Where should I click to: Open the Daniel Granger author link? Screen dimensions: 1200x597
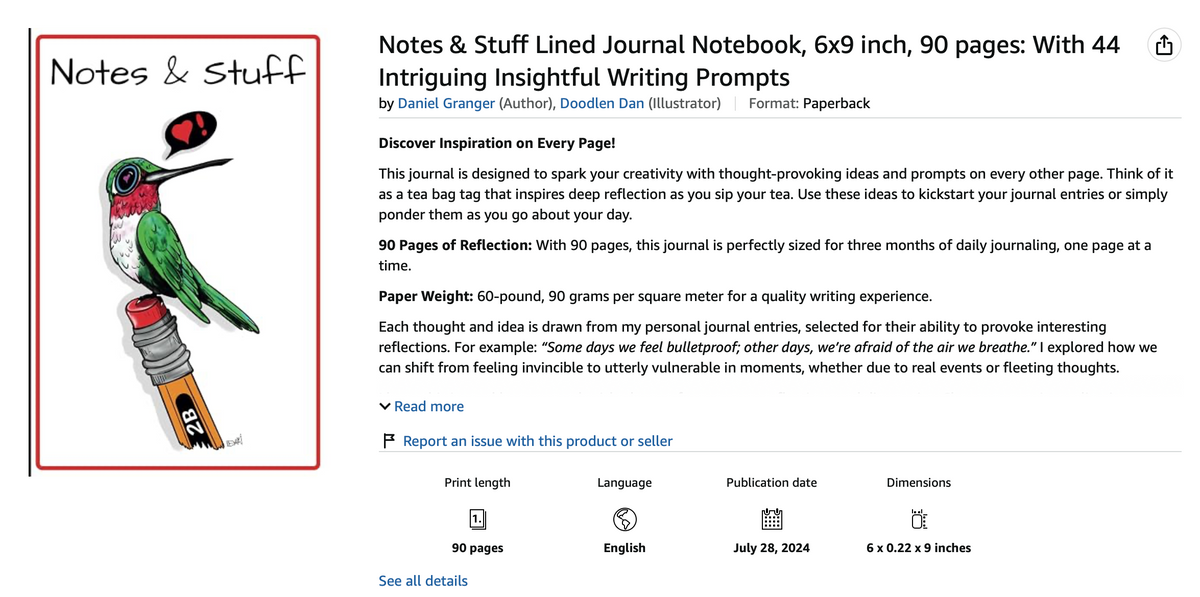[446, 103]
